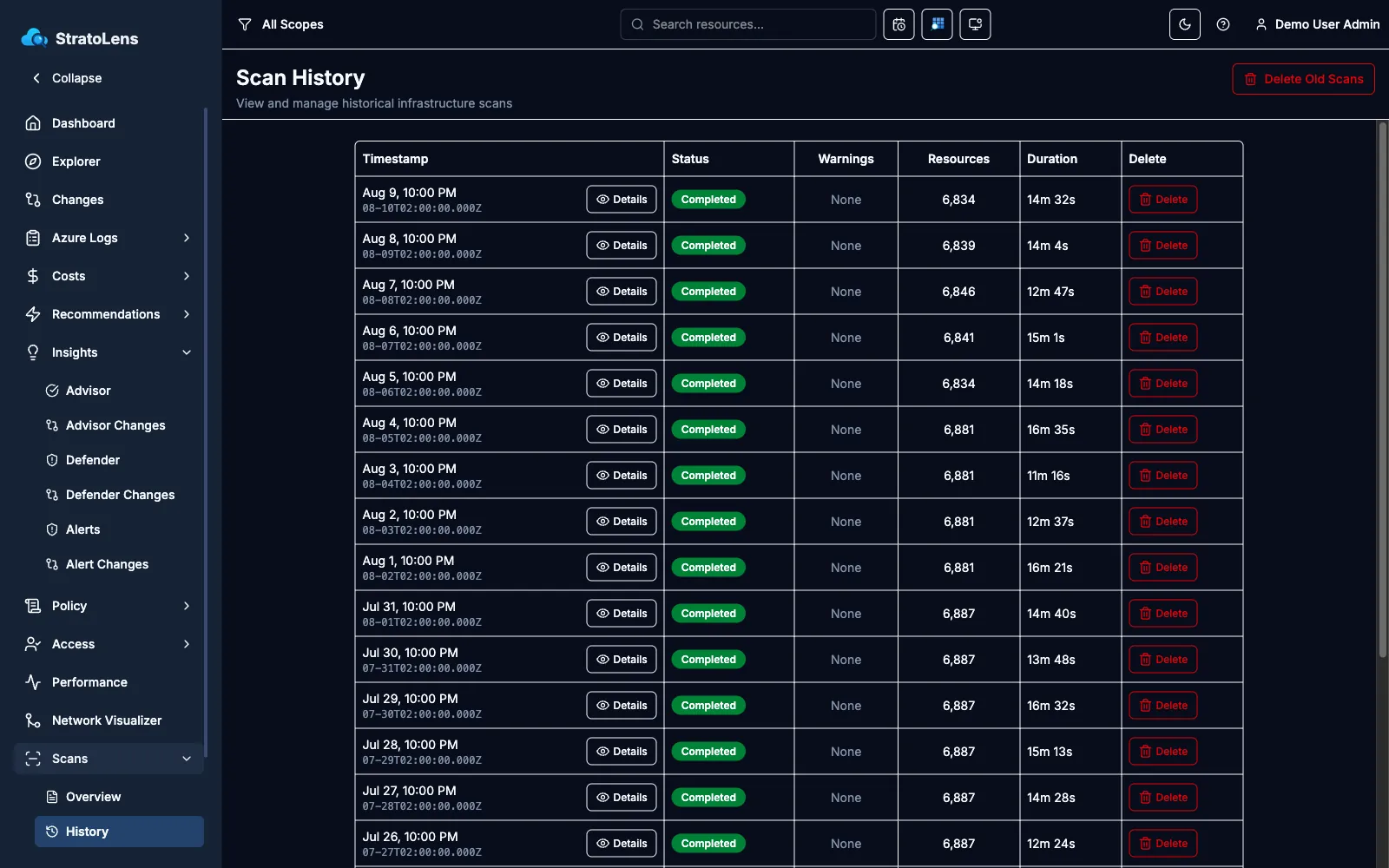Click the Advisor checkmark icon
The width and height of the screenshot is (1389, 868).
52,391
